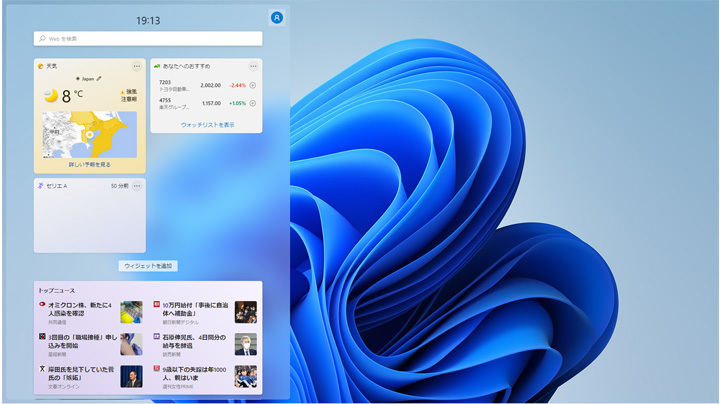Open the 天気 weather widget options menu
Screen dimensions: 720x404
coord(137,66)
